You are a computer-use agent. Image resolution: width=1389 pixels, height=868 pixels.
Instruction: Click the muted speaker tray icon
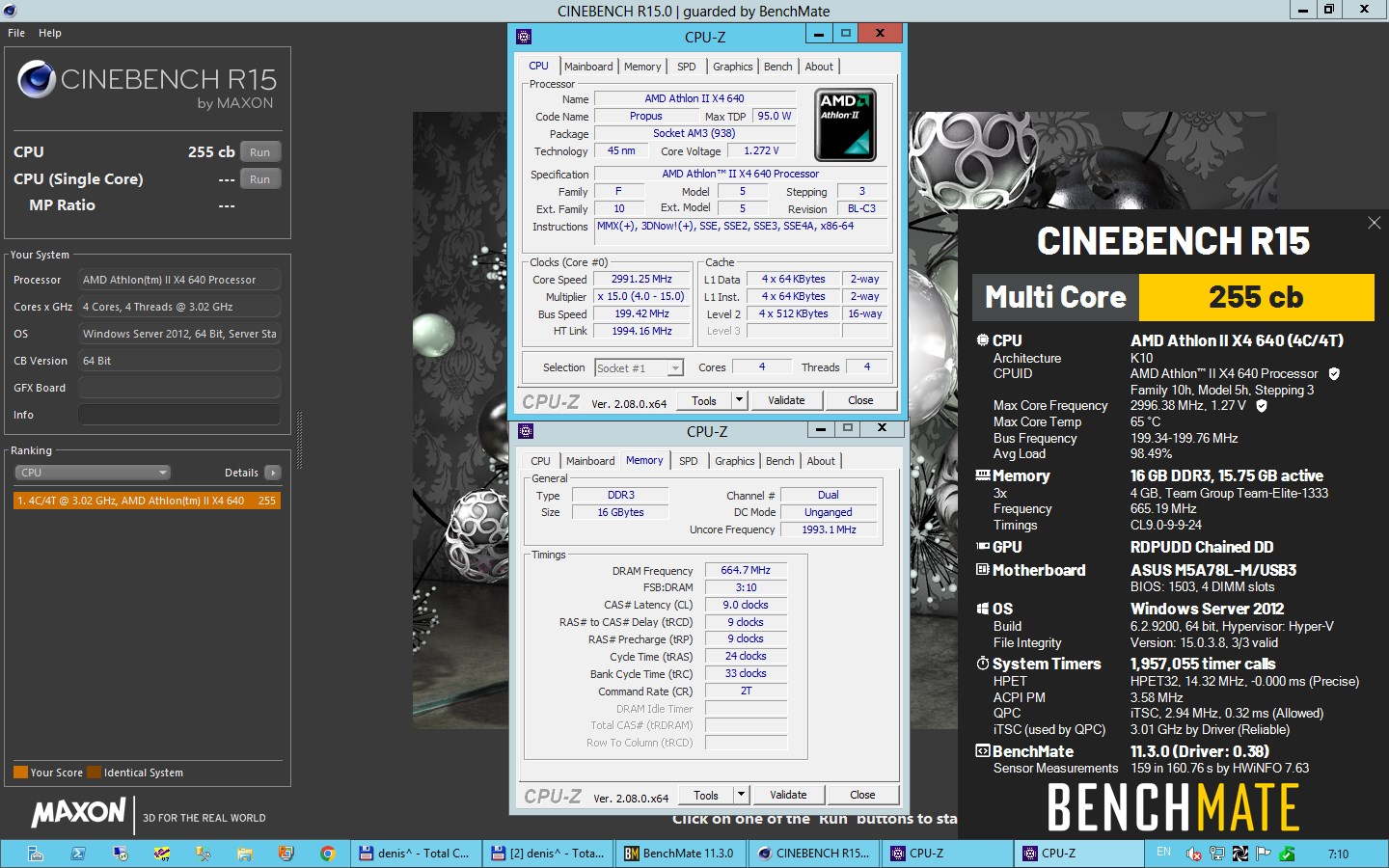pos(1194,854)
